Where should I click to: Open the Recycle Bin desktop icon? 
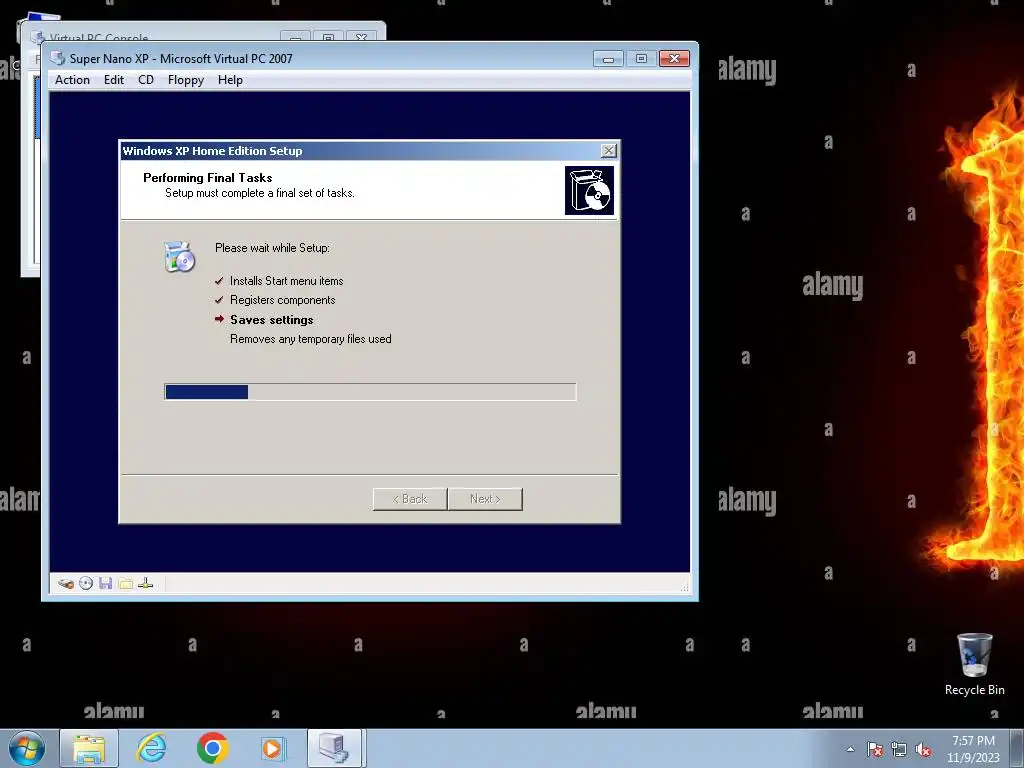[x=974, y=664]
